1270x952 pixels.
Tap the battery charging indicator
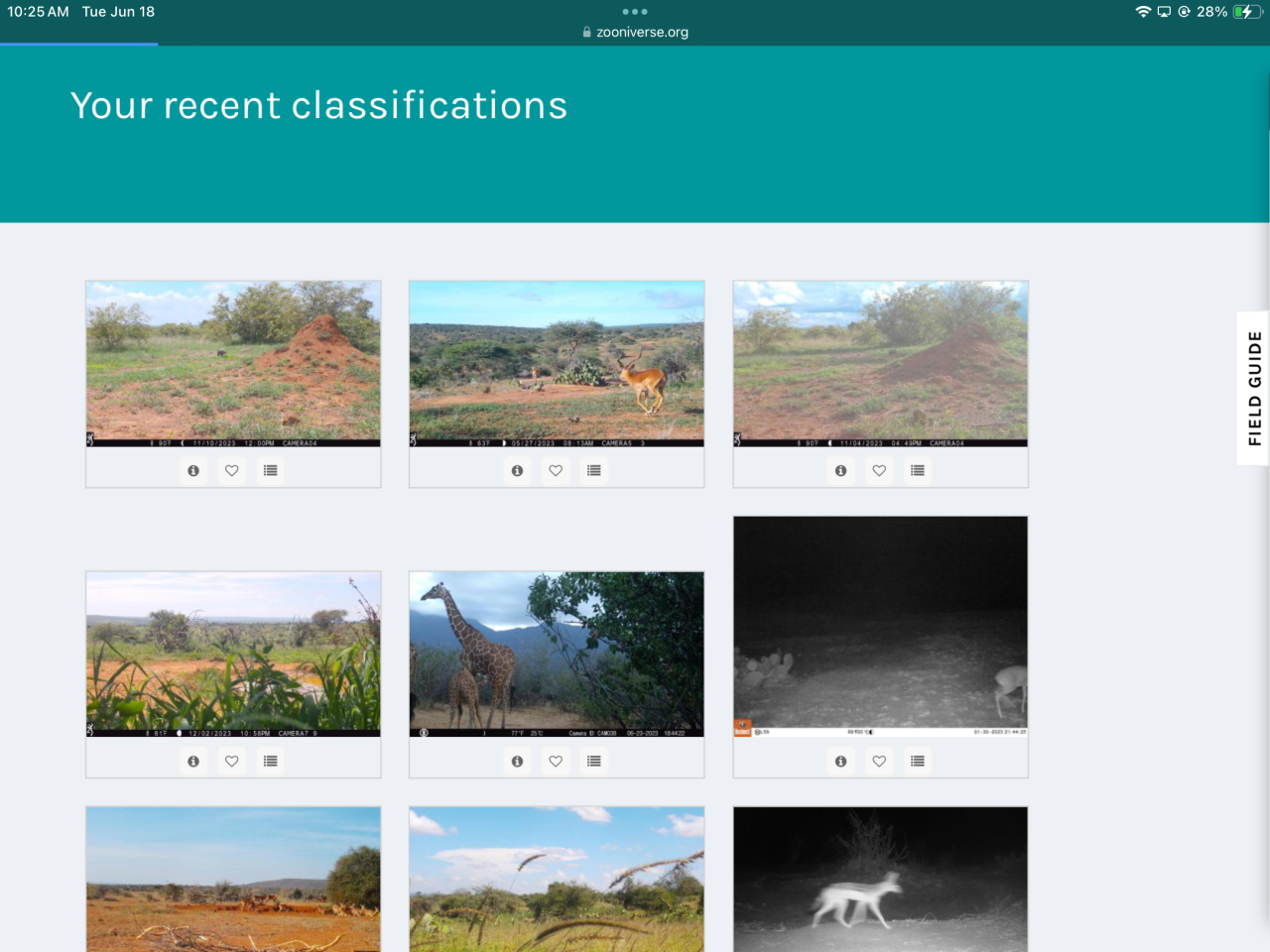(1248, 12)
